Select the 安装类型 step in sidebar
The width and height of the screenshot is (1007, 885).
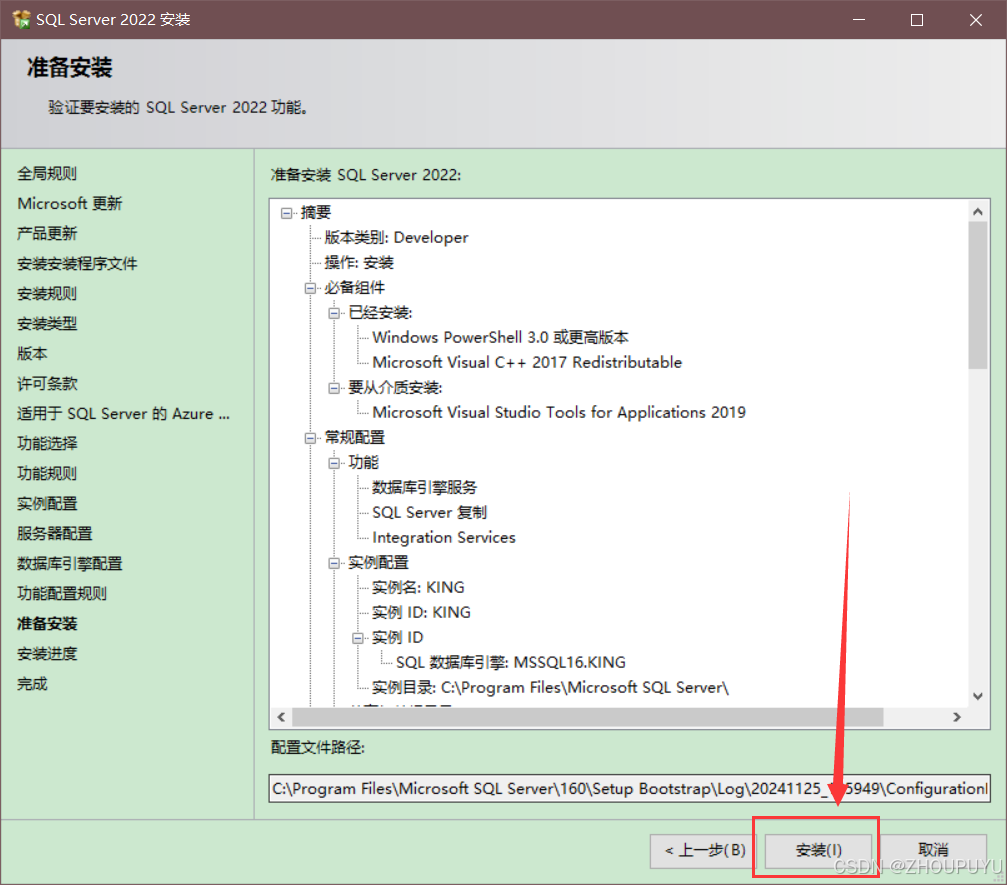point(47,324)
